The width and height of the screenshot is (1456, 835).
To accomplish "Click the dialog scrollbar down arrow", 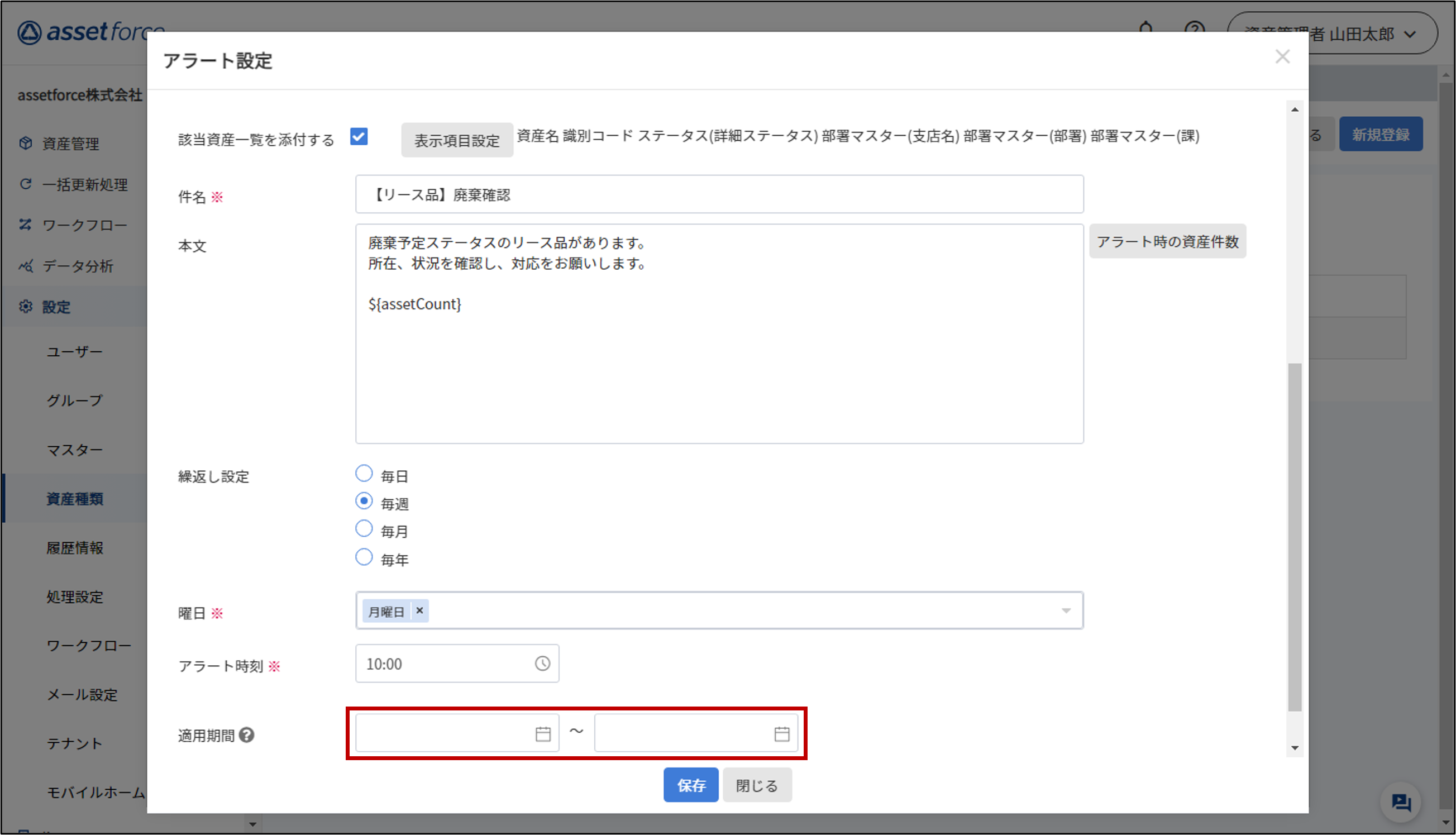I will (1294, 748).
